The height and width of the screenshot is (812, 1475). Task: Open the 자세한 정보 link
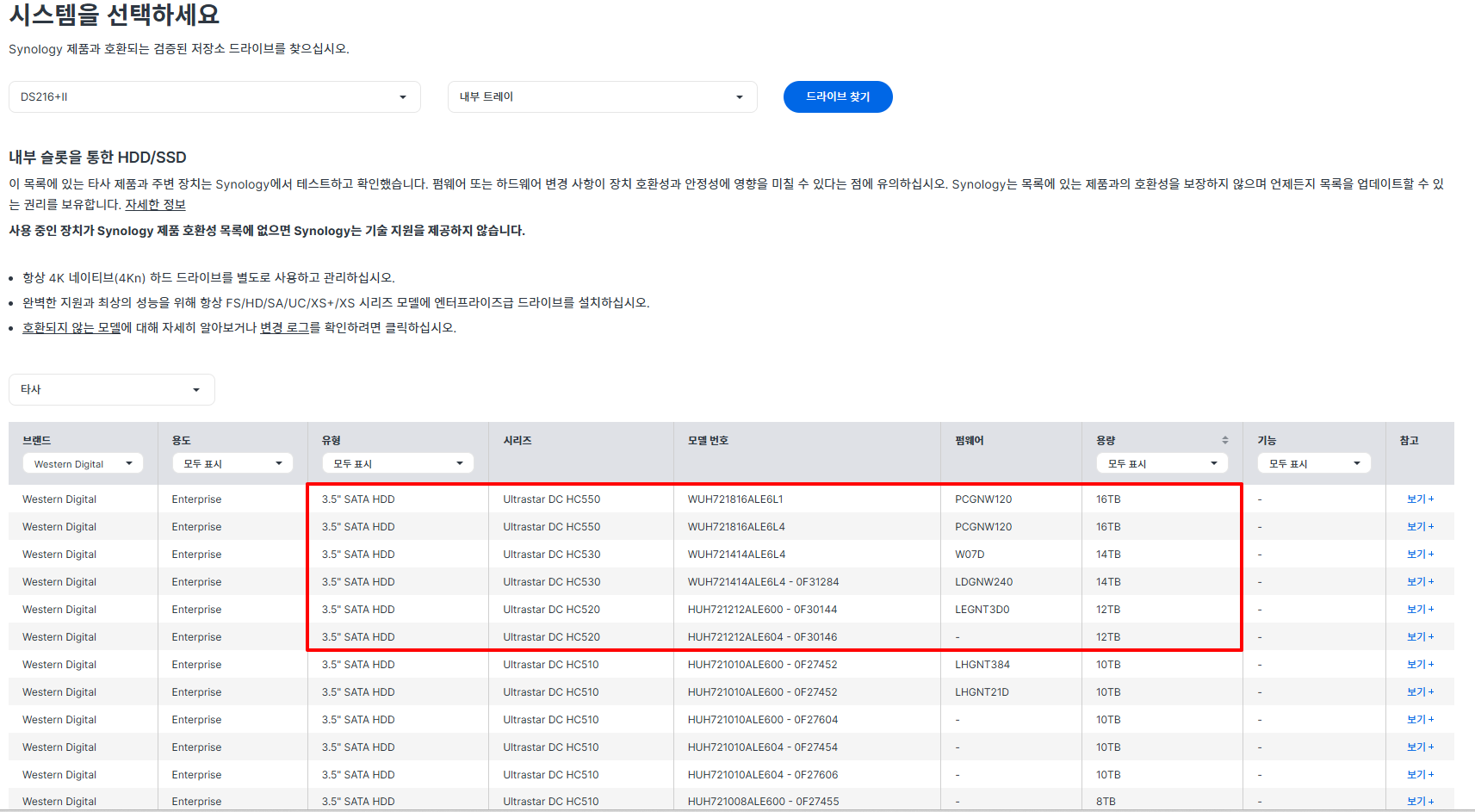pyautogui.click(x=155, y=204)
